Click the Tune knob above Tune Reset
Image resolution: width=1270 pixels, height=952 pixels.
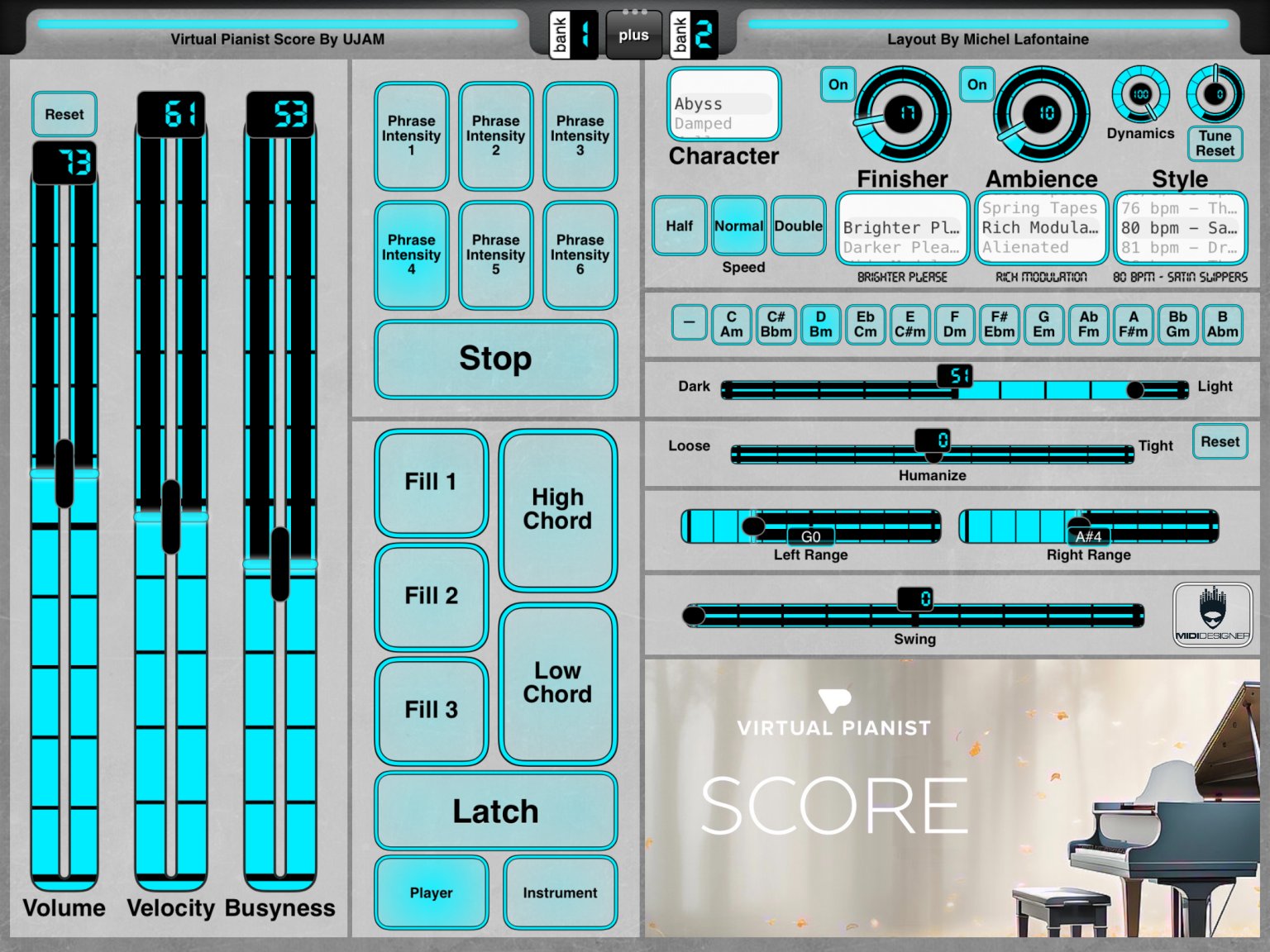[x=1215, y=94]
